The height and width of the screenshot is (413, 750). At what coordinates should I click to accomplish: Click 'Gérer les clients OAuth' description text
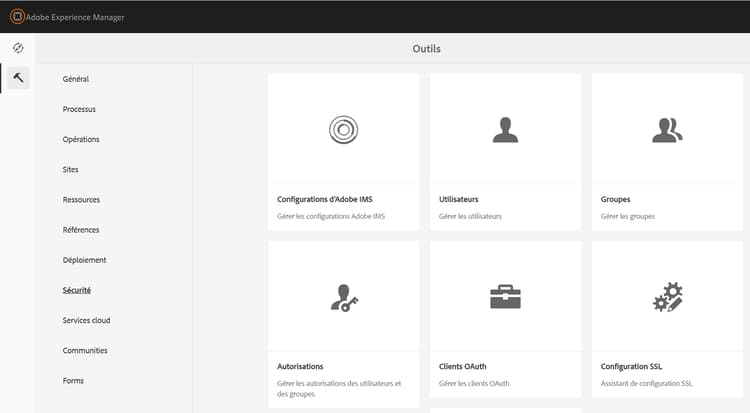(x=474, y=383)
